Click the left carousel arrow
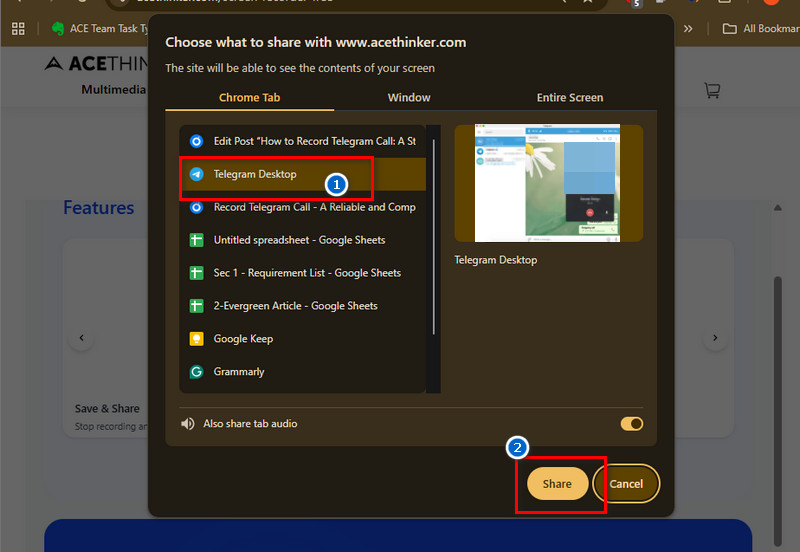The image size is (800, 552). tap(82, 338)
